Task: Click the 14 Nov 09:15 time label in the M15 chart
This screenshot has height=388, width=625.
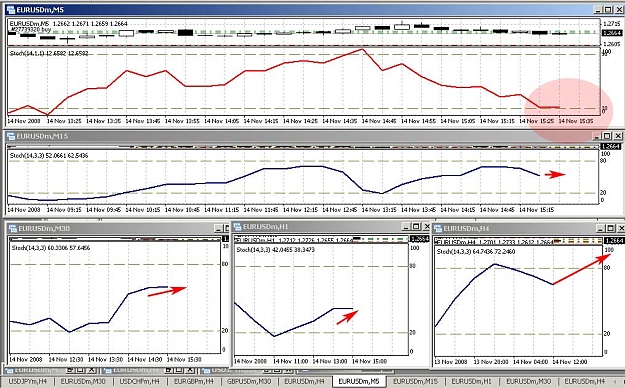Action: pyautogui.click(x=64, y=210)
